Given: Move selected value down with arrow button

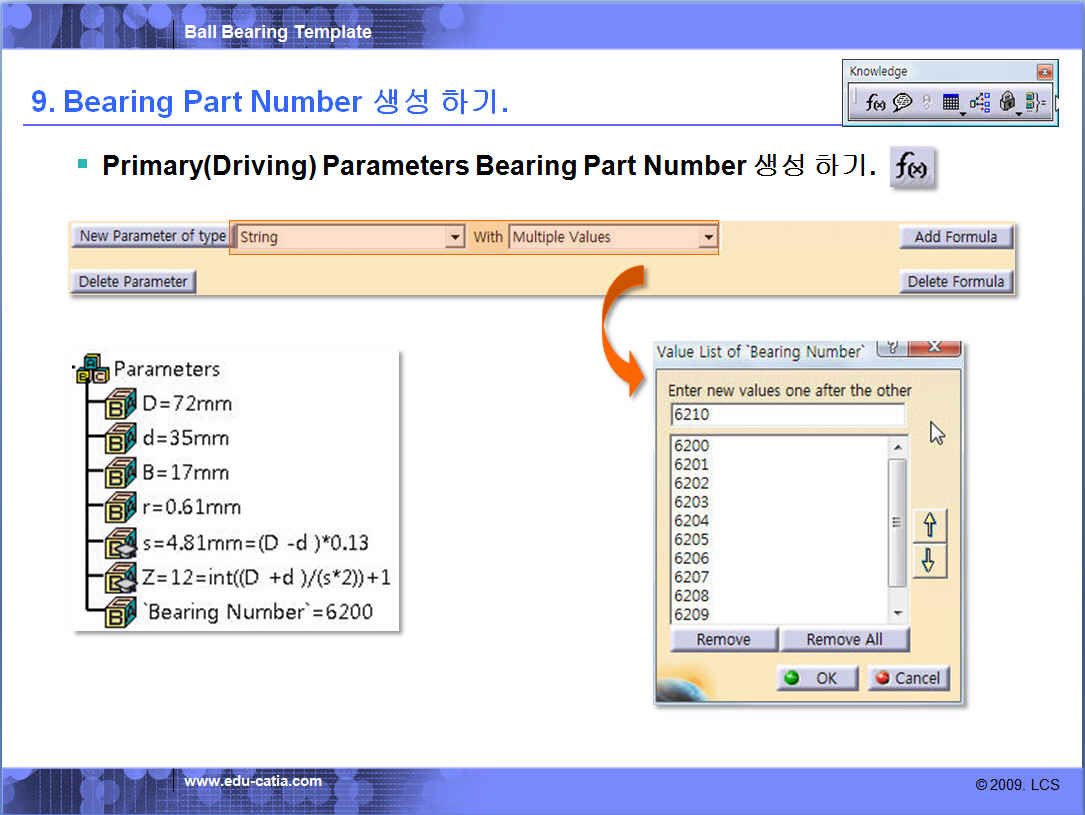Looking at the screenshot, I should pyautogui.click(x=929, y=561).
